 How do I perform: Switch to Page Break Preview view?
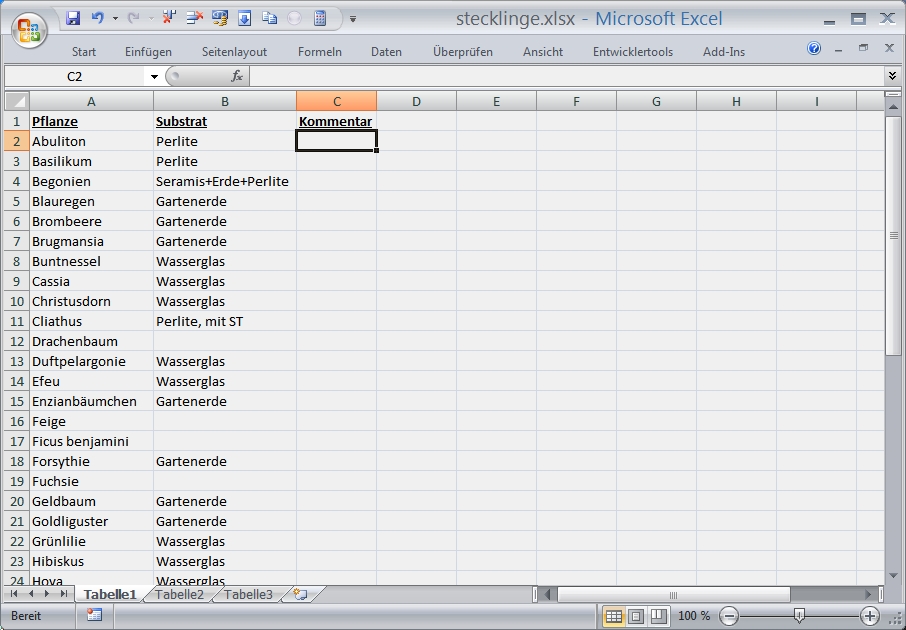(x=658, y=616)
